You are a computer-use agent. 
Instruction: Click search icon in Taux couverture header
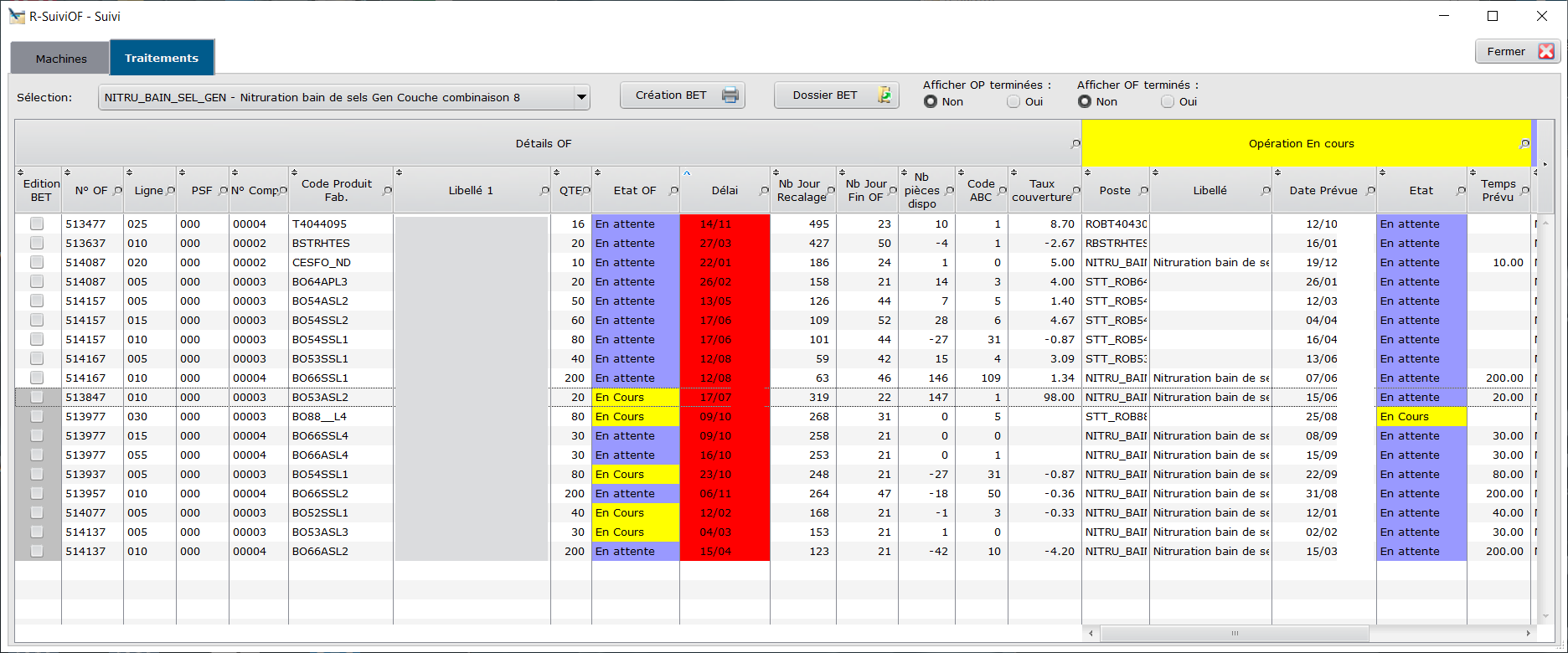(1076, 192)
